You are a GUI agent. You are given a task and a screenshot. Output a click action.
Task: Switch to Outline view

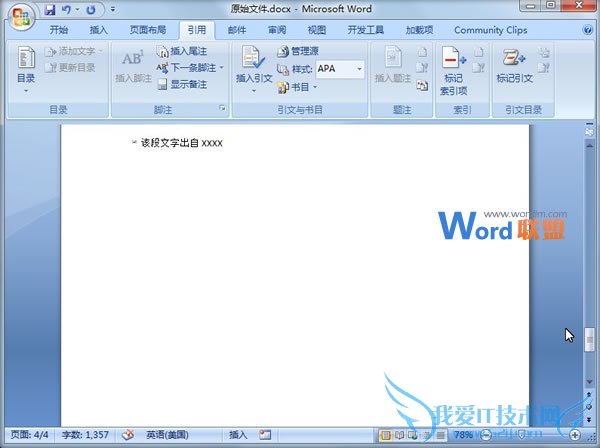(426, 435)
